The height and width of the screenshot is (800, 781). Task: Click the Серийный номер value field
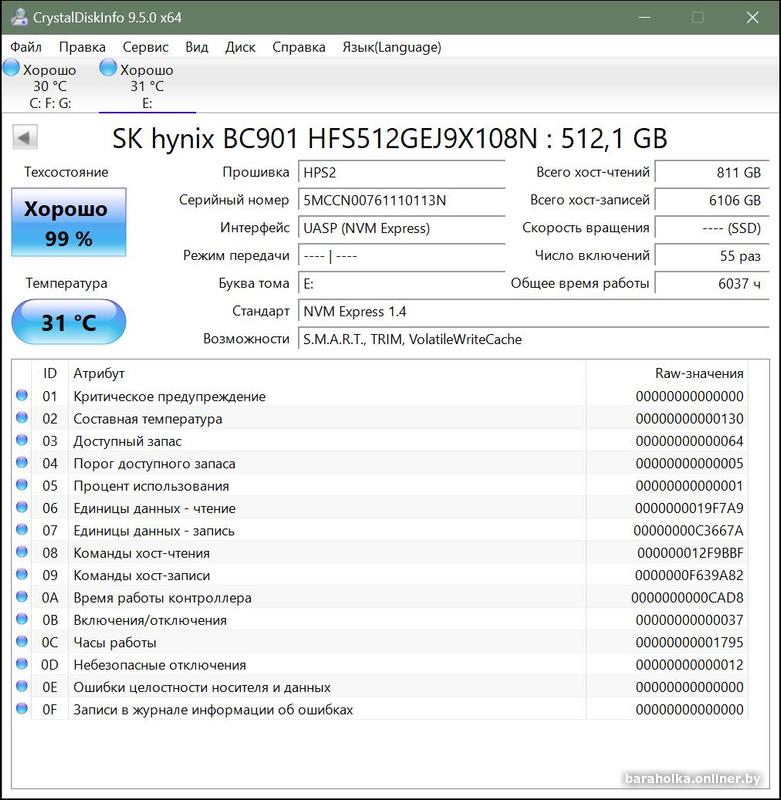point(400,200)
